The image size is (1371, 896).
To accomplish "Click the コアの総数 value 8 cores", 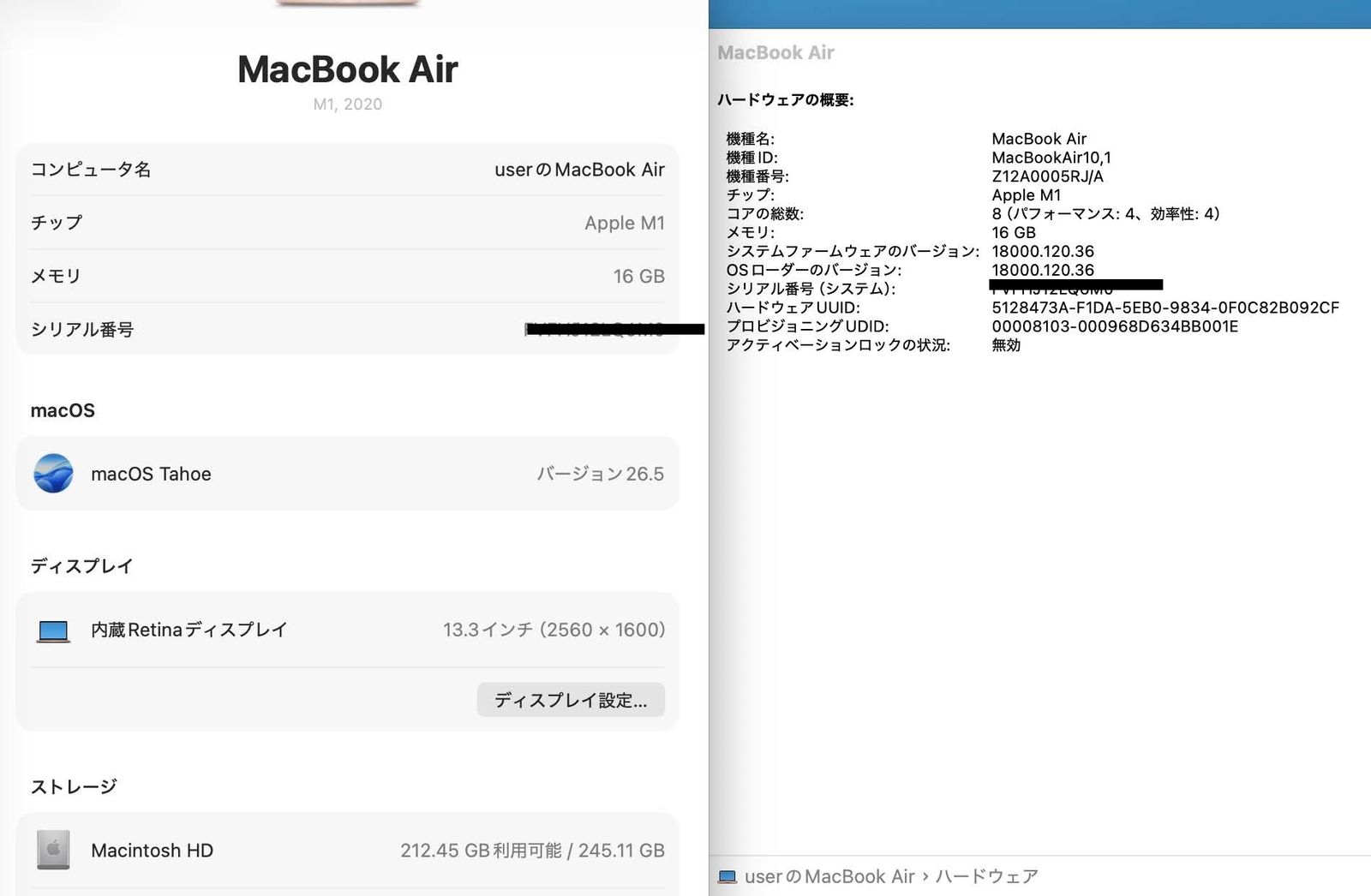I will tap(1105, 214).
